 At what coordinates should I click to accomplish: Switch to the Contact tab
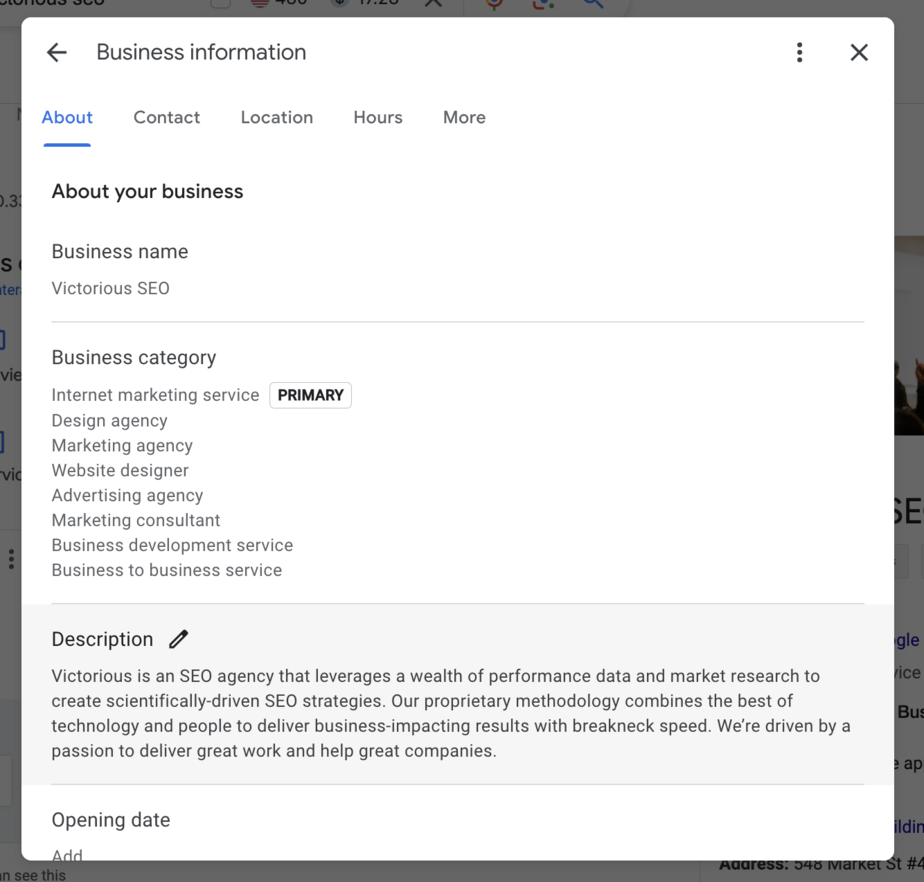pos(166,117)
